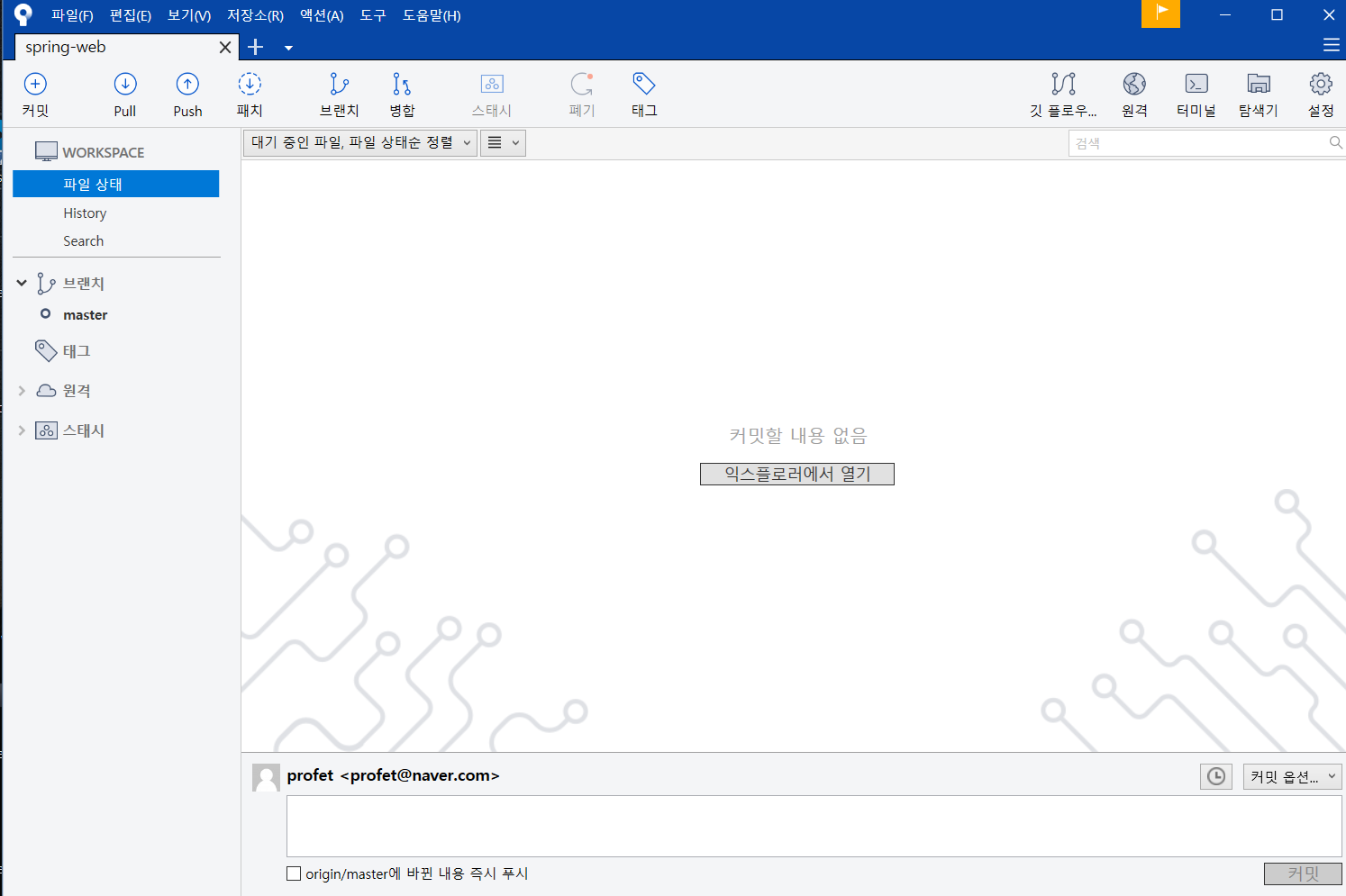Open the 저장소(R) menu
The height and width of the screenshot is (896, 1346).
click(255, 15)
